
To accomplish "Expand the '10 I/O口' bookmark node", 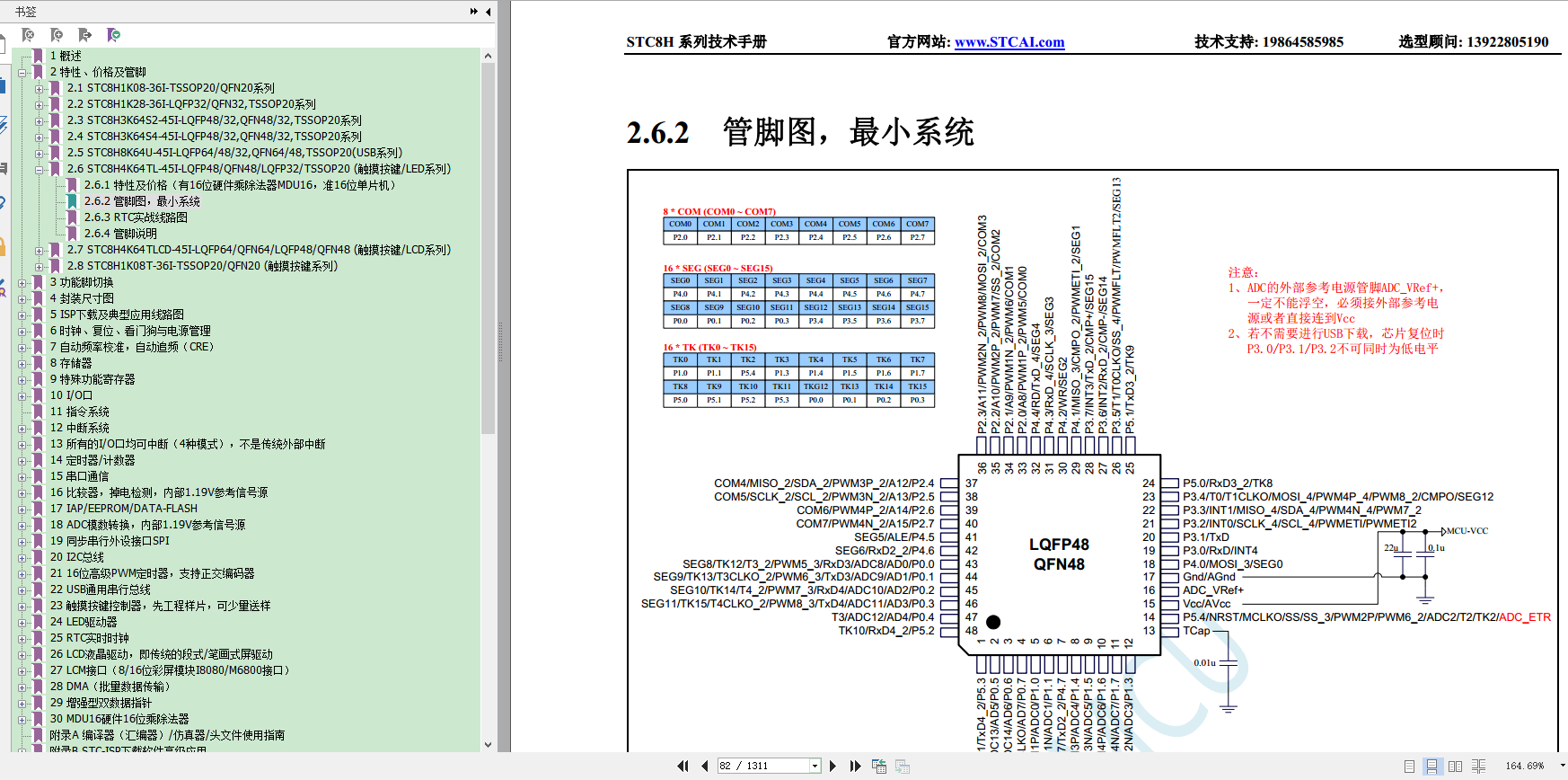I will 22,395.
